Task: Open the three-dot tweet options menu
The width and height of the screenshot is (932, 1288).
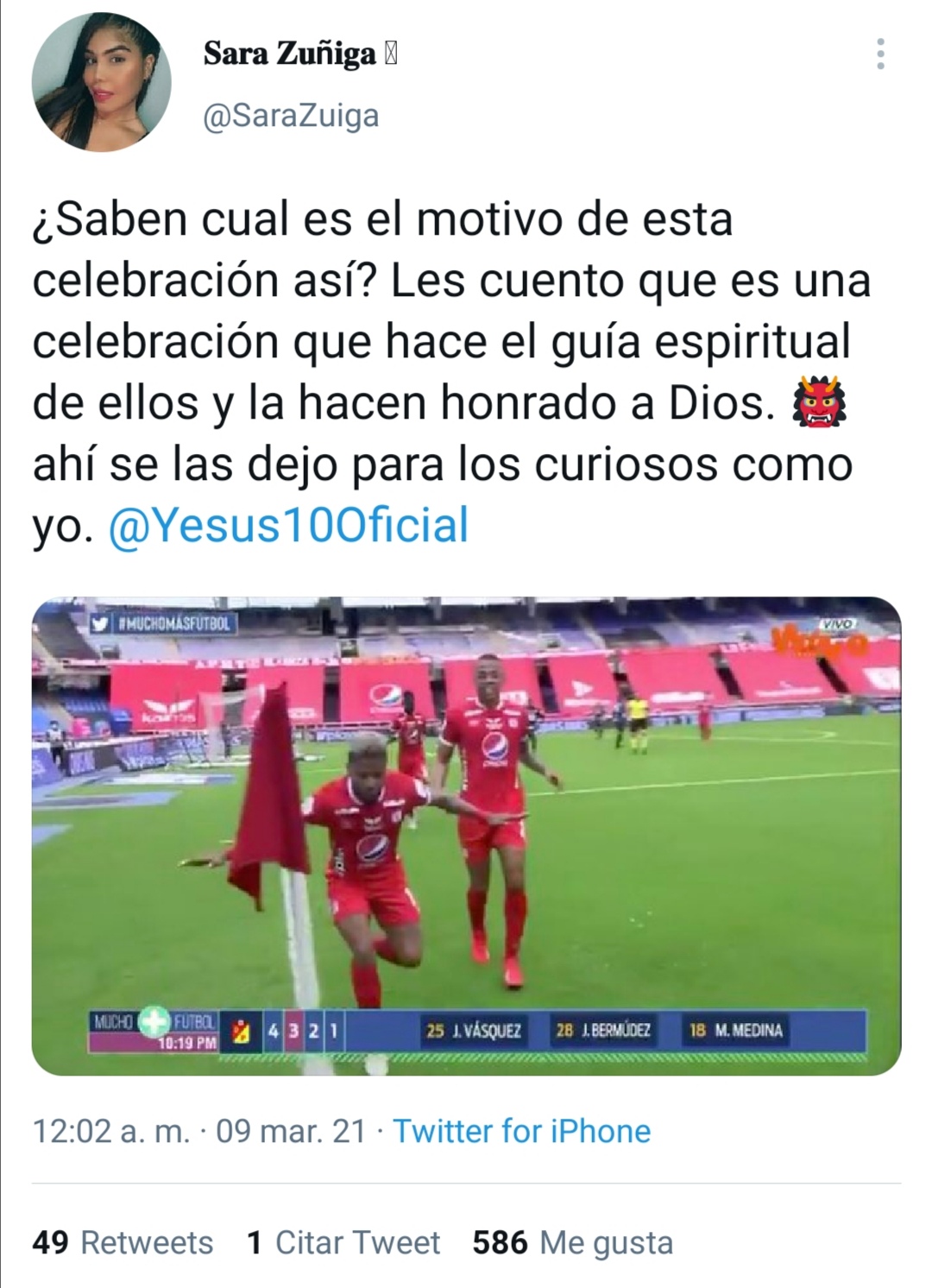Action: tap(880, 54)
